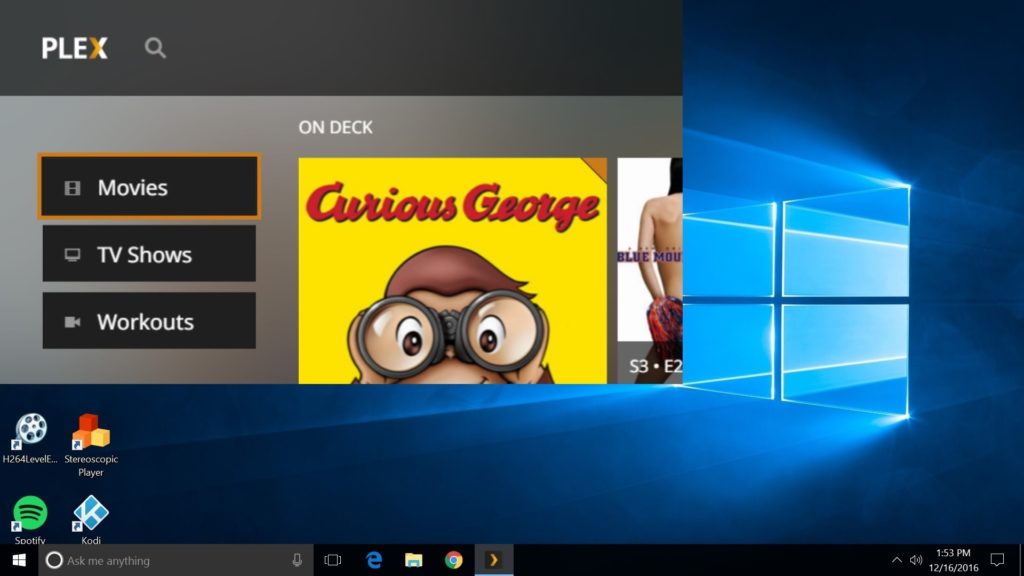
Task: Open File Explorer from the taskbar
Action: [414, 560]
